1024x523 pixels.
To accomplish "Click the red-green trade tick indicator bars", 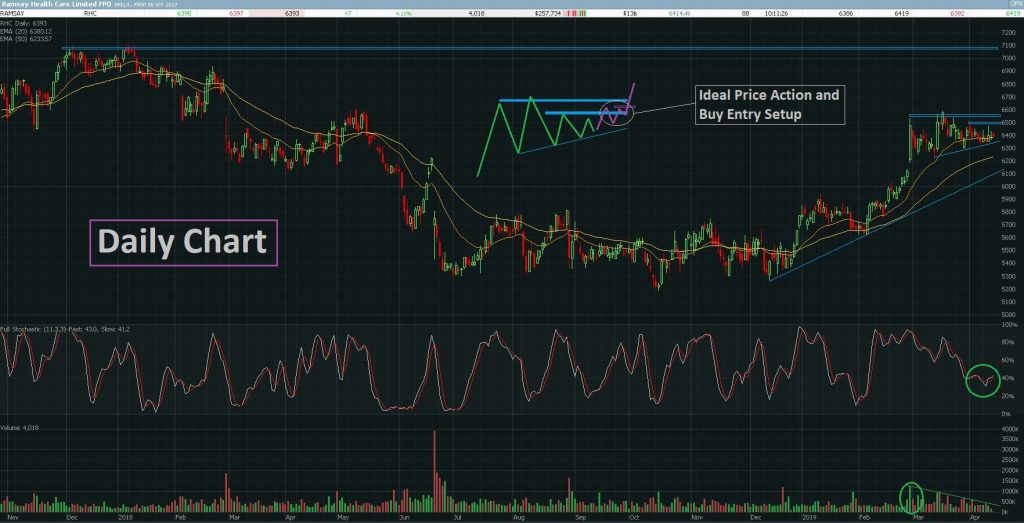I will (x=578, y=13).
